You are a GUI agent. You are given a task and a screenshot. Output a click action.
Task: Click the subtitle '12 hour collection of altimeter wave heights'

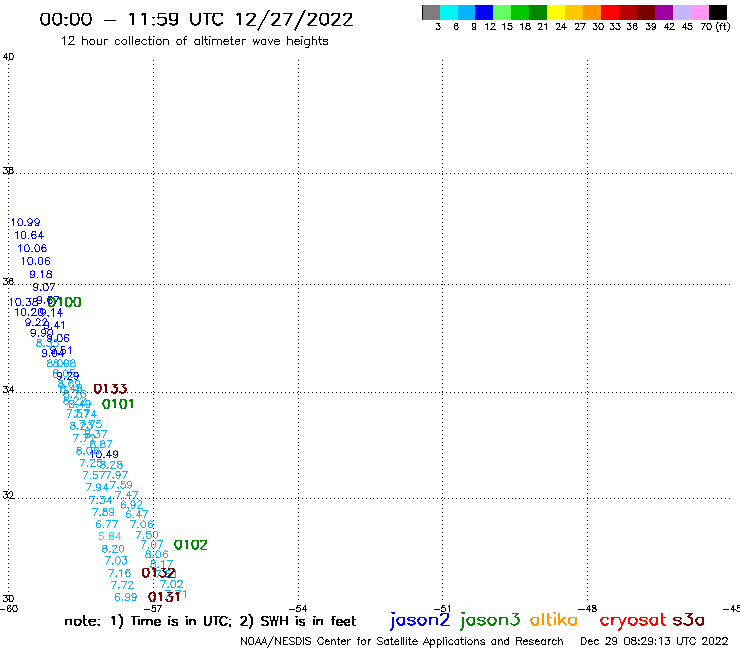tap(194, 41)
